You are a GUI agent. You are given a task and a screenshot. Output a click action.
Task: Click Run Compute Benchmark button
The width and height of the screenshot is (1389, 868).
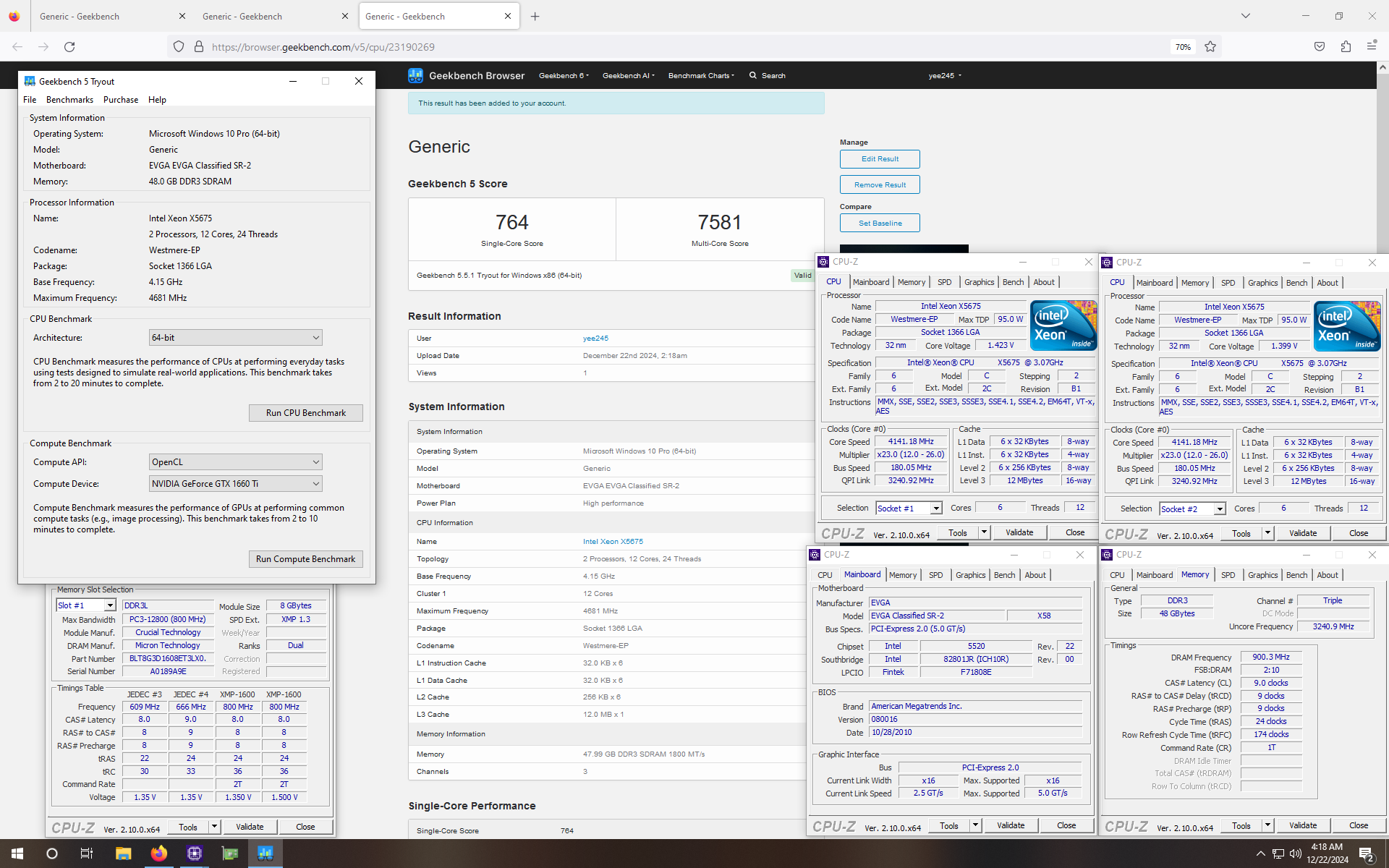click(x=306, y=559)
